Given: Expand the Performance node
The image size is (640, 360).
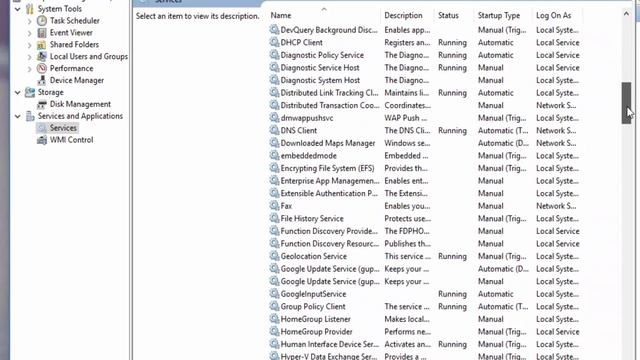Looking at the screenshot, I should (x=29, y=69).
